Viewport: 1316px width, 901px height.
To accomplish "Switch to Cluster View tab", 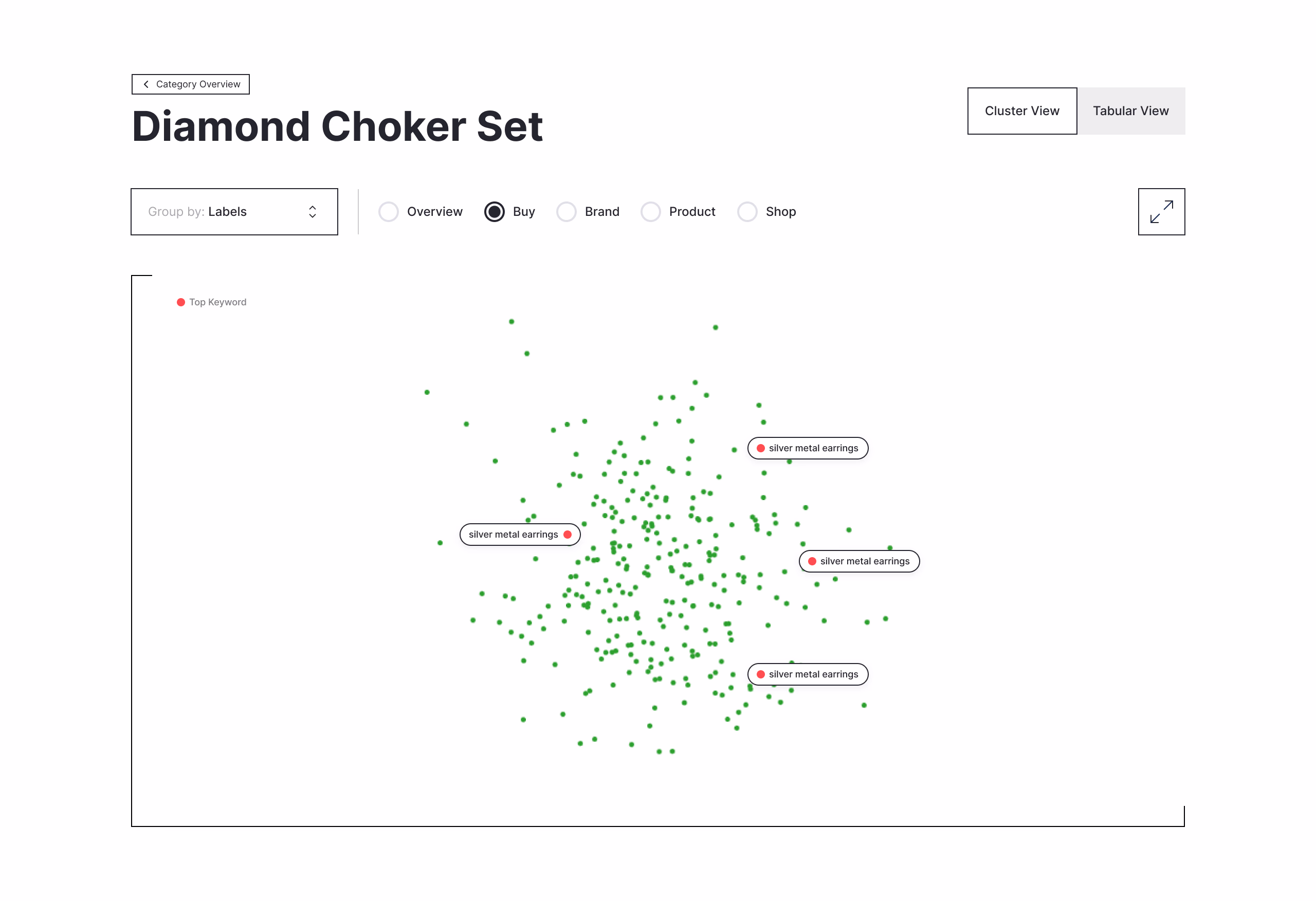I will tap(1022, 111).
